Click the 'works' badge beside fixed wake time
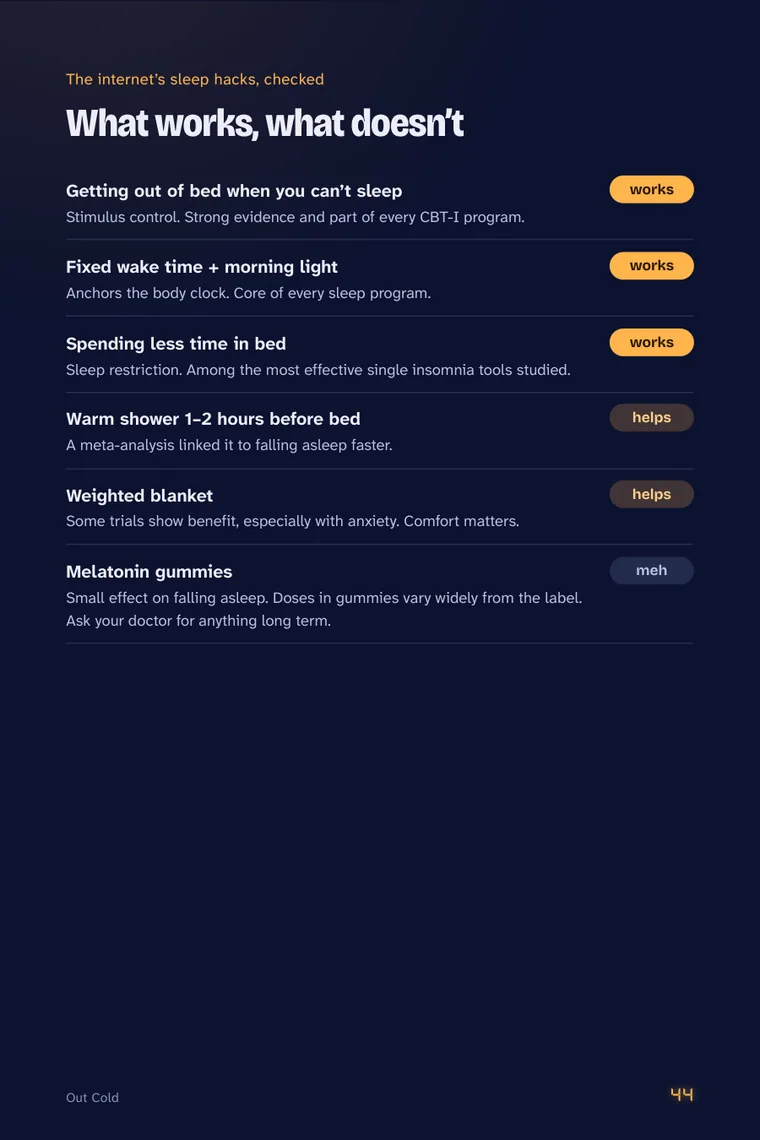Screen dimensions: 760x1140 [x=651, y=266]
